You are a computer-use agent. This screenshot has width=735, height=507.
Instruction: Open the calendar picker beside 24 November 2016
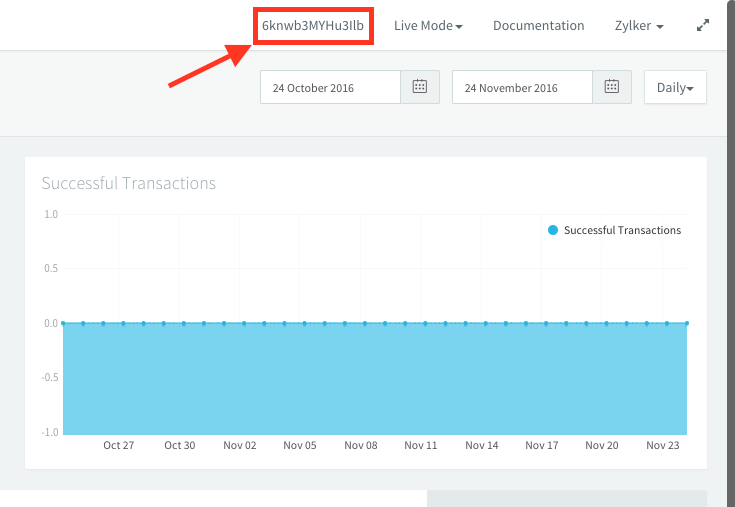(x=612, y=87)
